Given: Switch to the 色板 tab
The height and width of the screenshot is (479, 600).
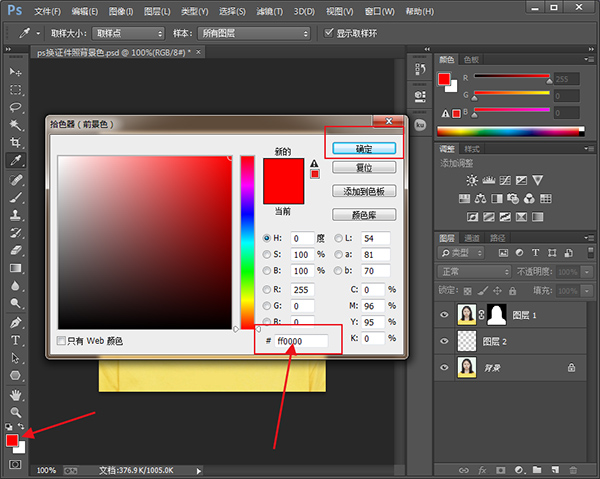Looking at the screenshot, I should tap(471, 60).
